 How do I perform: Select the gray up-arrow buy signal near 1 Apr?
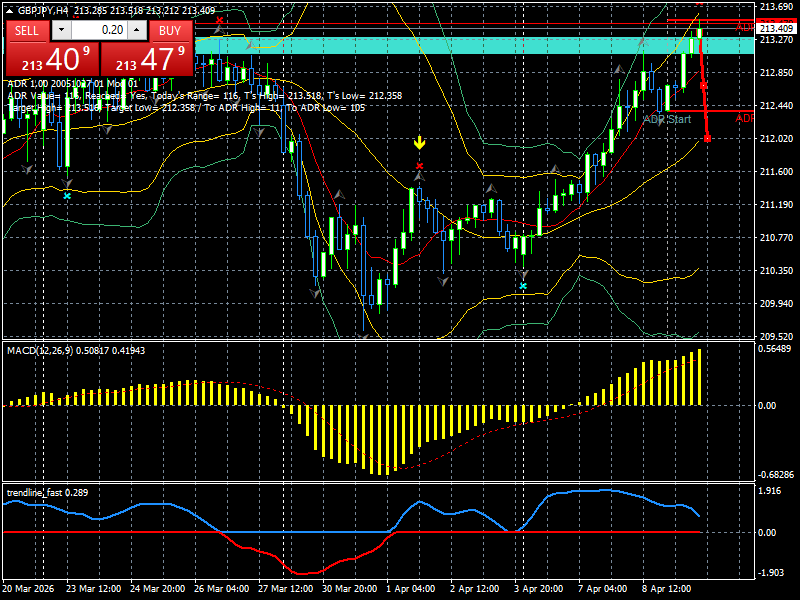(419, 177)
